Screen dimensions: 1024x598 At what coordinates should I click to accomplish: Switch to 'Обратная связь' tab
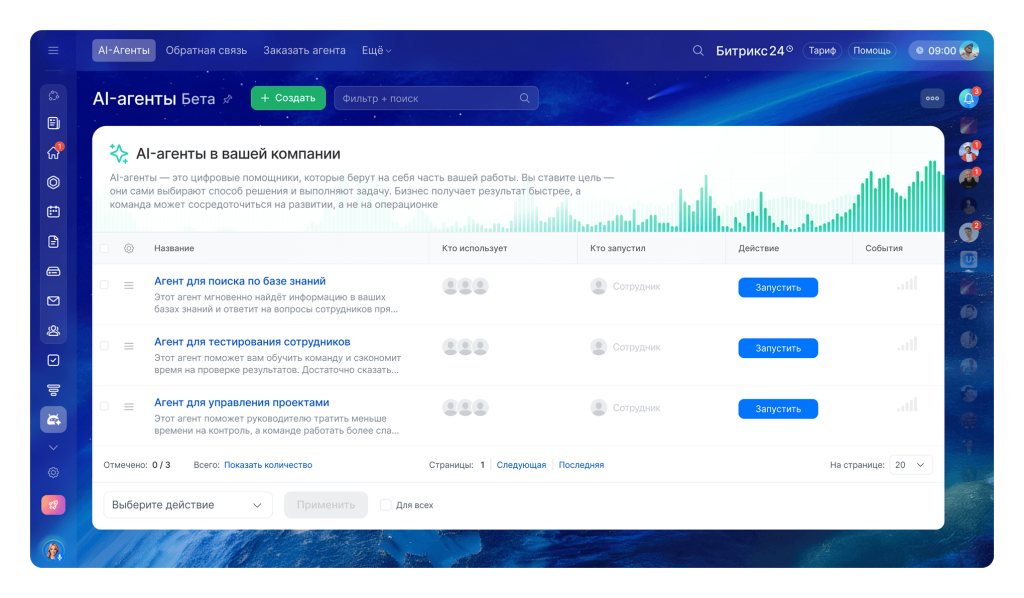[206, 50]
